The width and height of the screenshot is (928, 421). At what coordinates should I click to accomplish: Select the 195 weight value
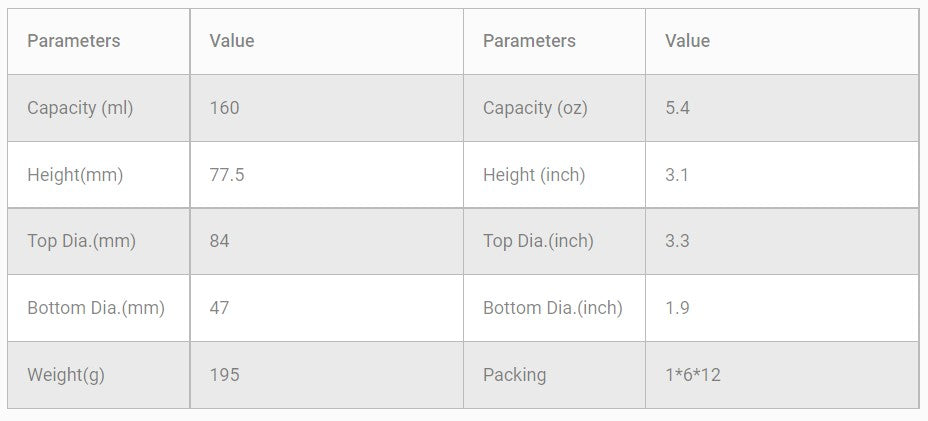coord(225,375)
